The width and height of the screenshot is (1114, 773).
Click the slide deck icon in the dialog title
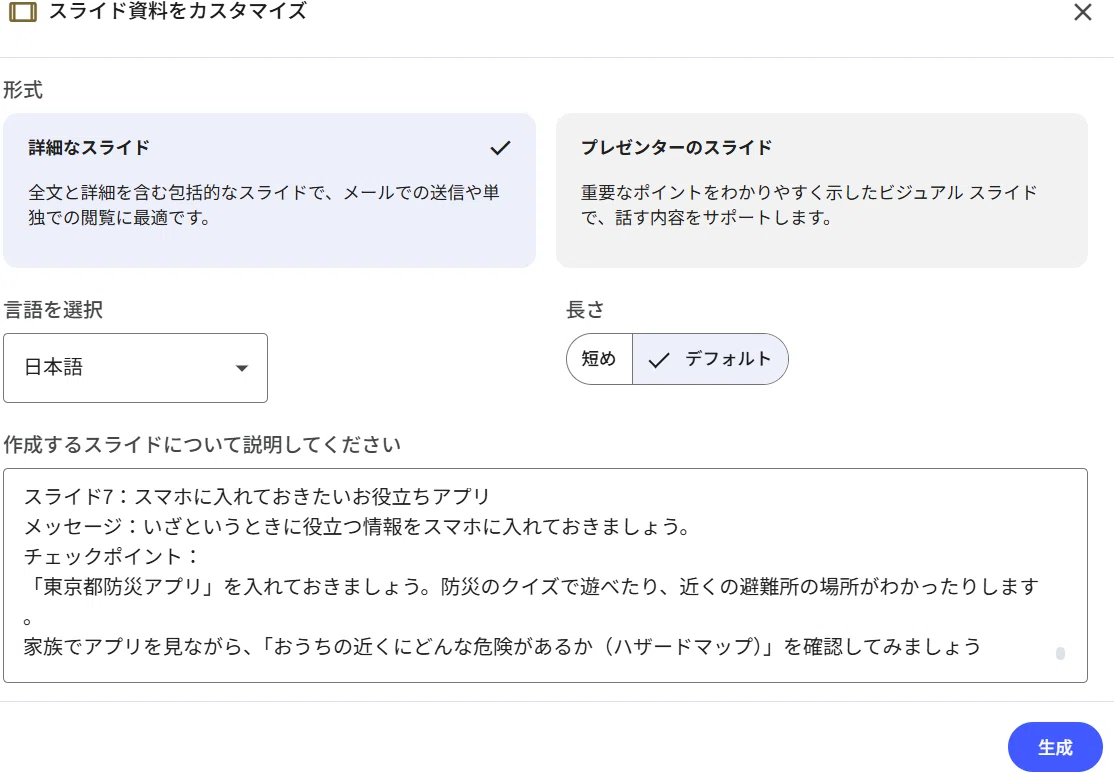tap(23, 12)
